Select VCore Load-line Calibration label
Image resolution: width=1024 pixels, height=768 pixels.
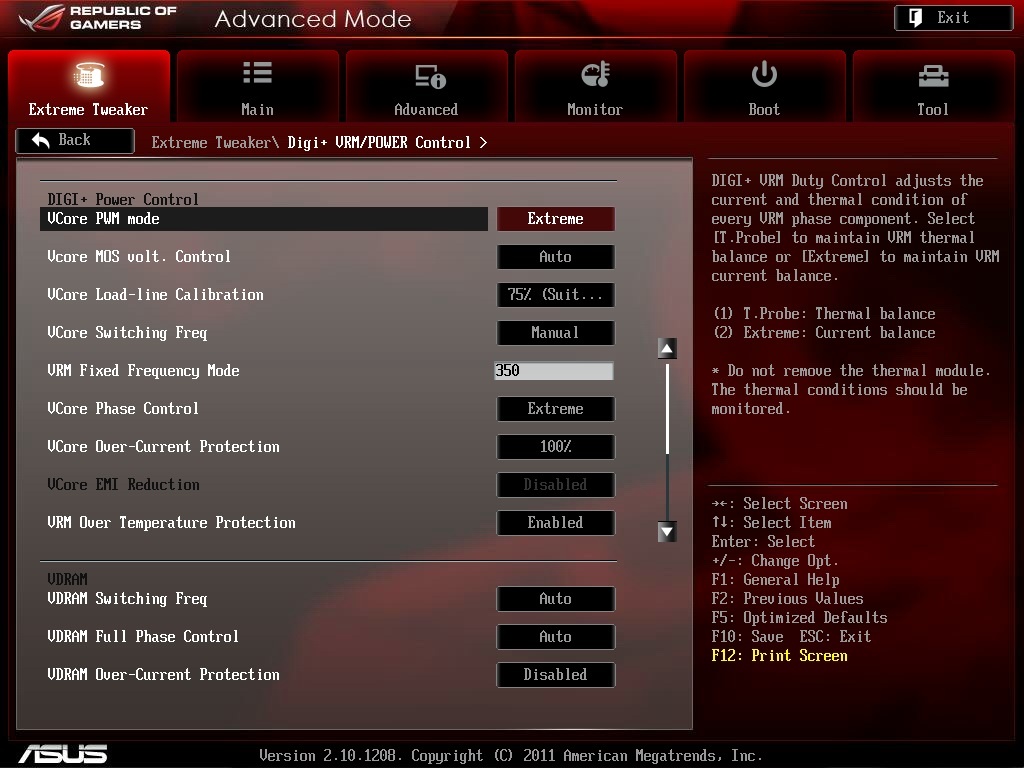pos(155,295)
